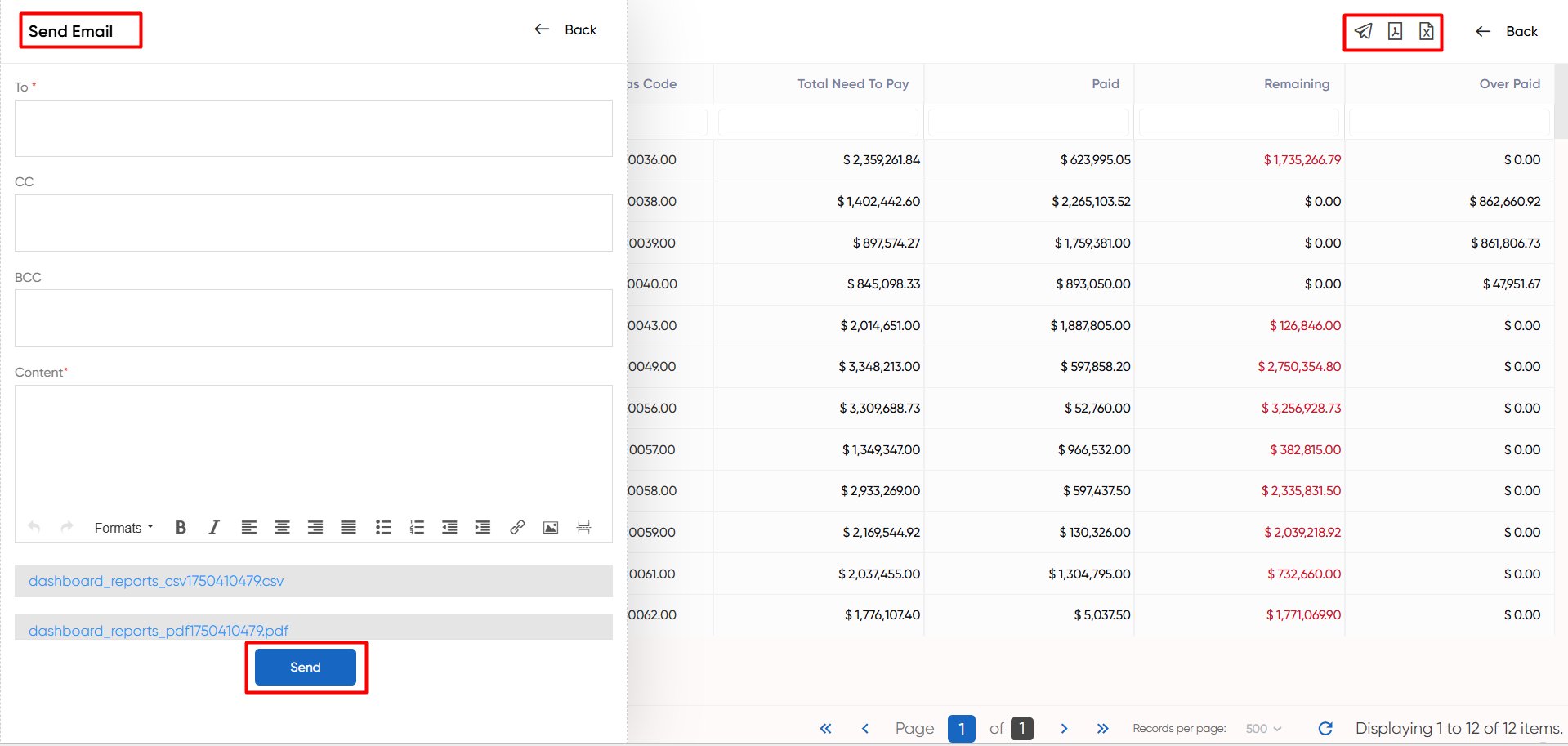Select remaining value $ 2,335,831.50
Image resolution: width=1568 pixels, height=746 pixels.
(x=1301, y=490)
